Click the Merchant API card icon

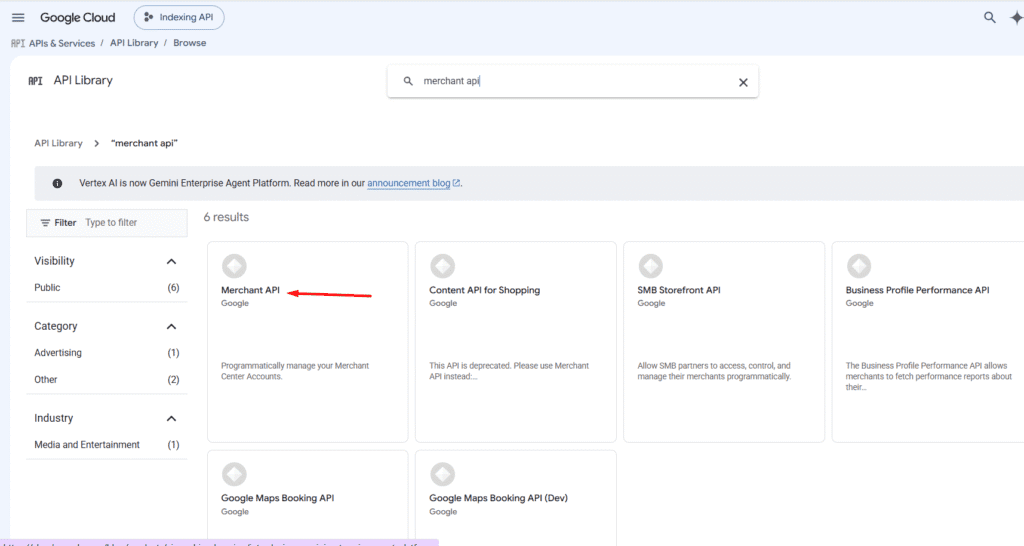point(234,266)
